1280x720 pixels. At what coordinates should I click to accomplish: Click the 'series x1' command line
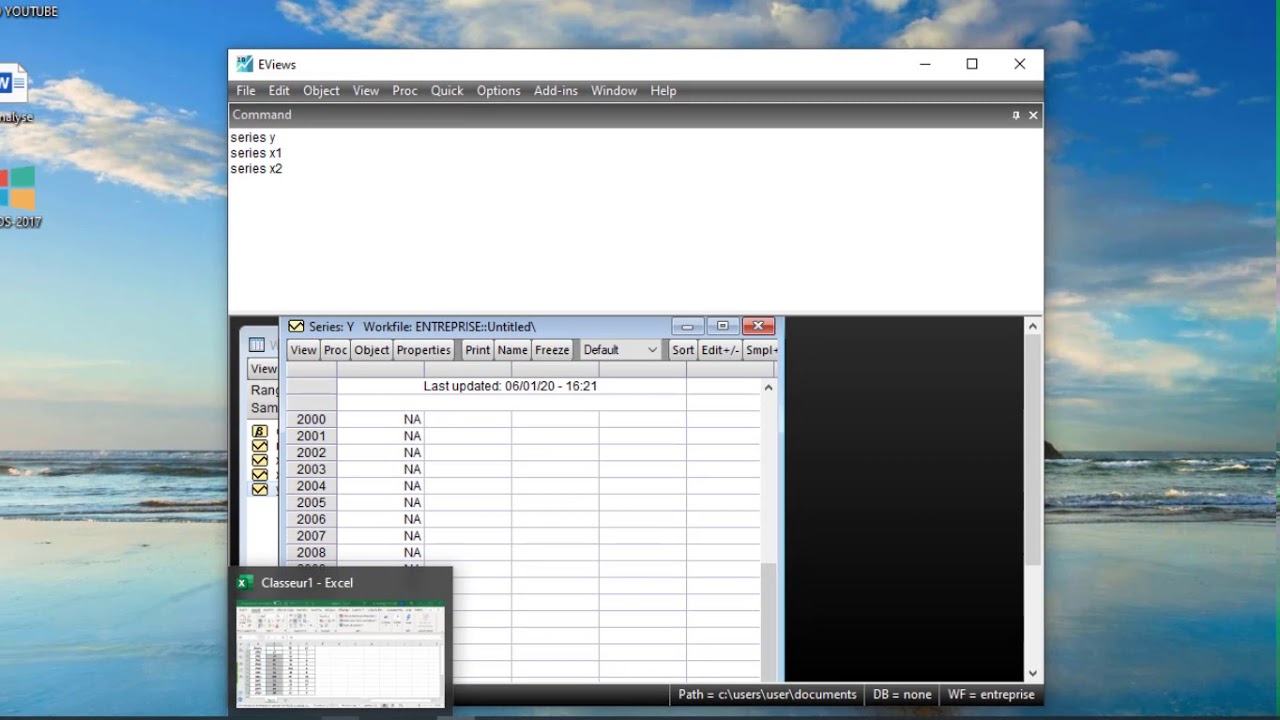pos(256,153)
